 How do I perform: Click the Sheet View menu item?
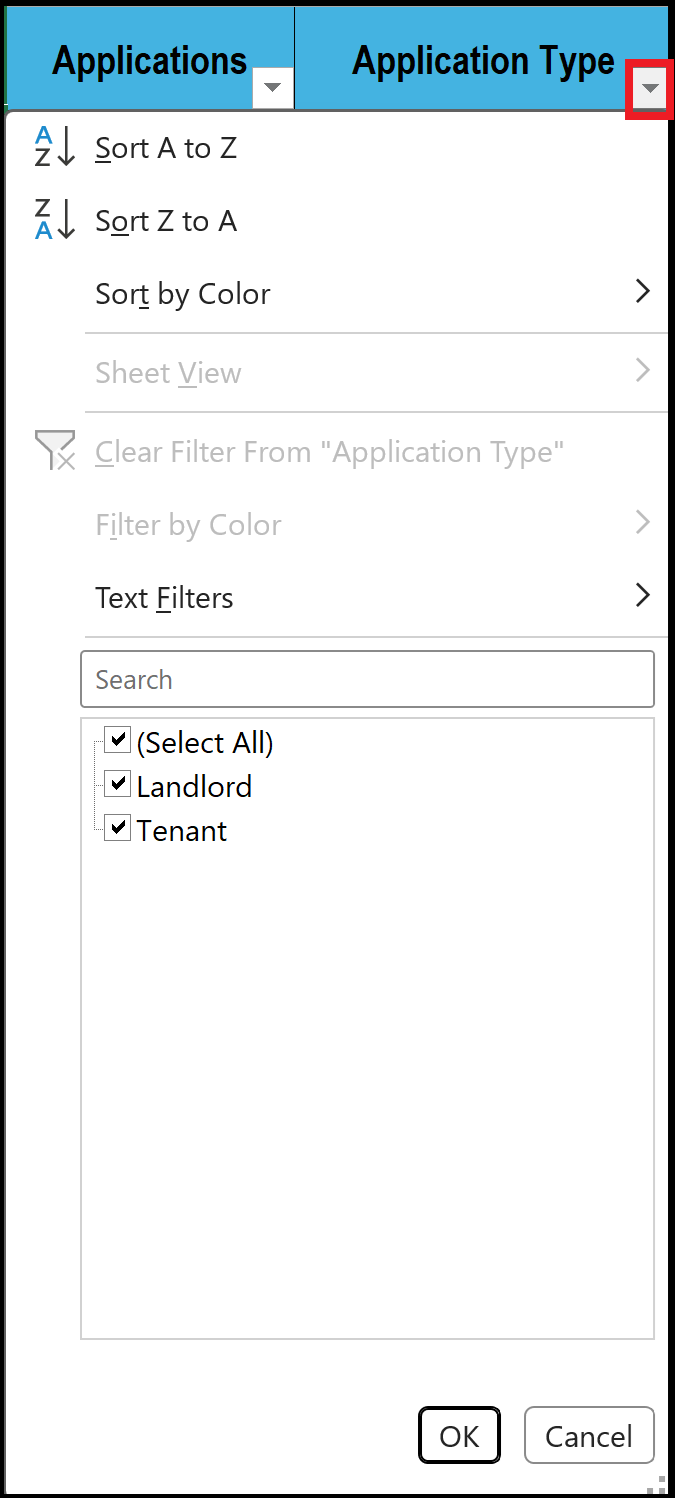click(168, 372)
